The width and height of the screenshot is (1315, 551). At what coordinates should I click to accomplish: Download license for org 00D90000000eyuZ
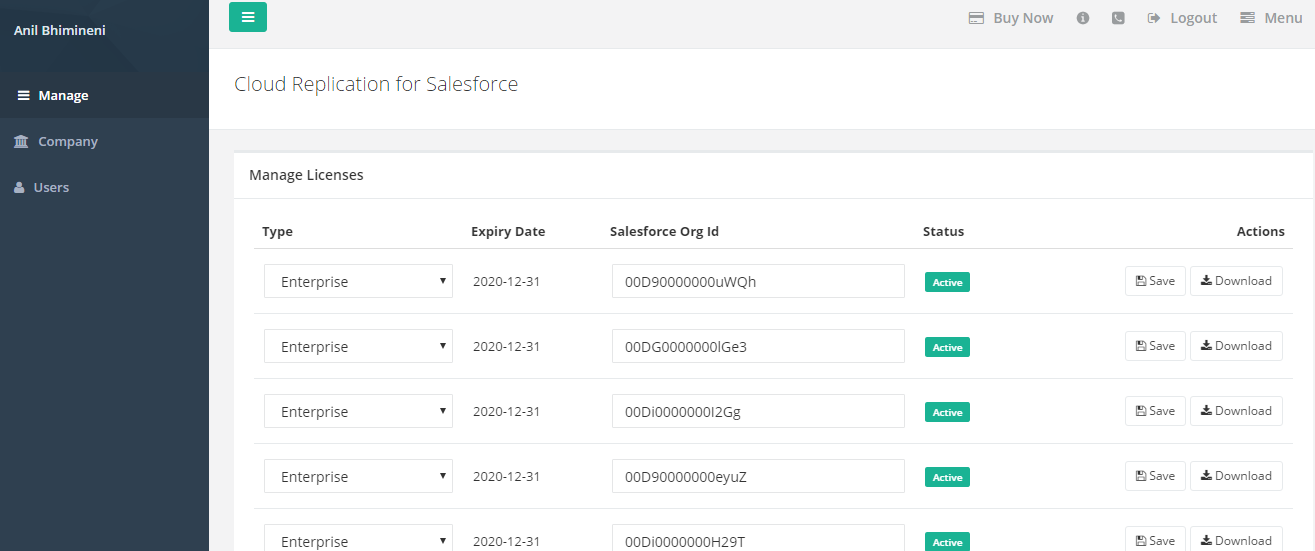coord(1236,476)
